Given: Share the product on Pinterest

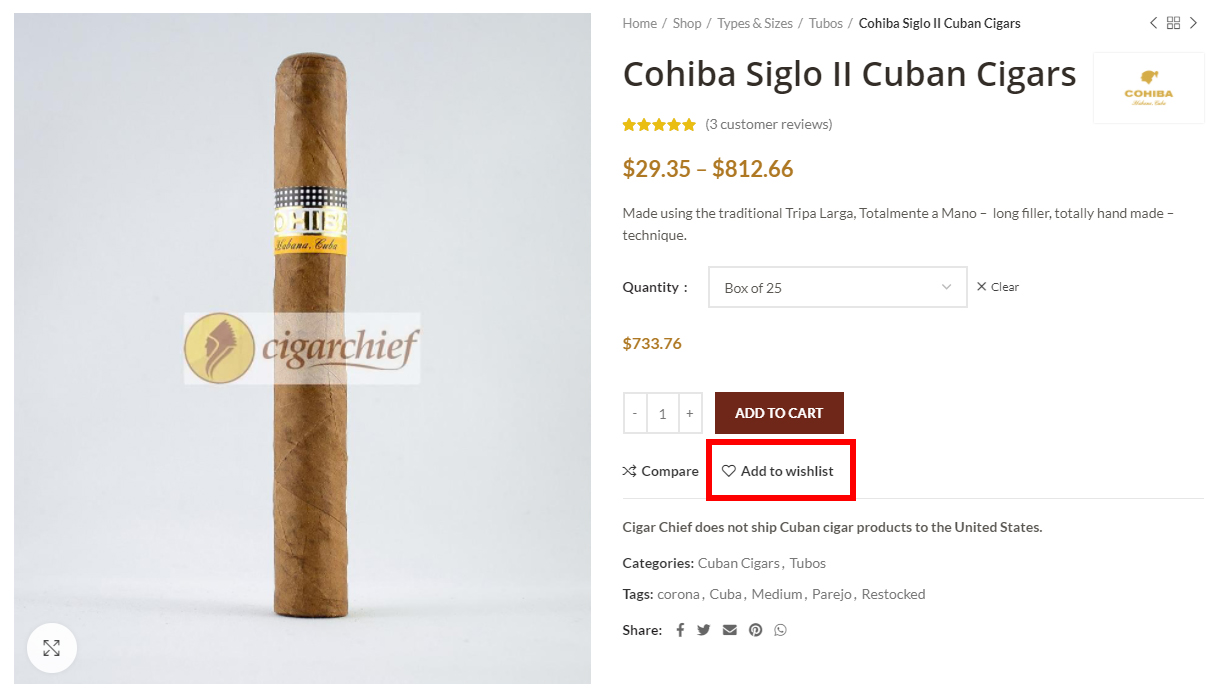Looking at the screenshot, I should (755, 630).
